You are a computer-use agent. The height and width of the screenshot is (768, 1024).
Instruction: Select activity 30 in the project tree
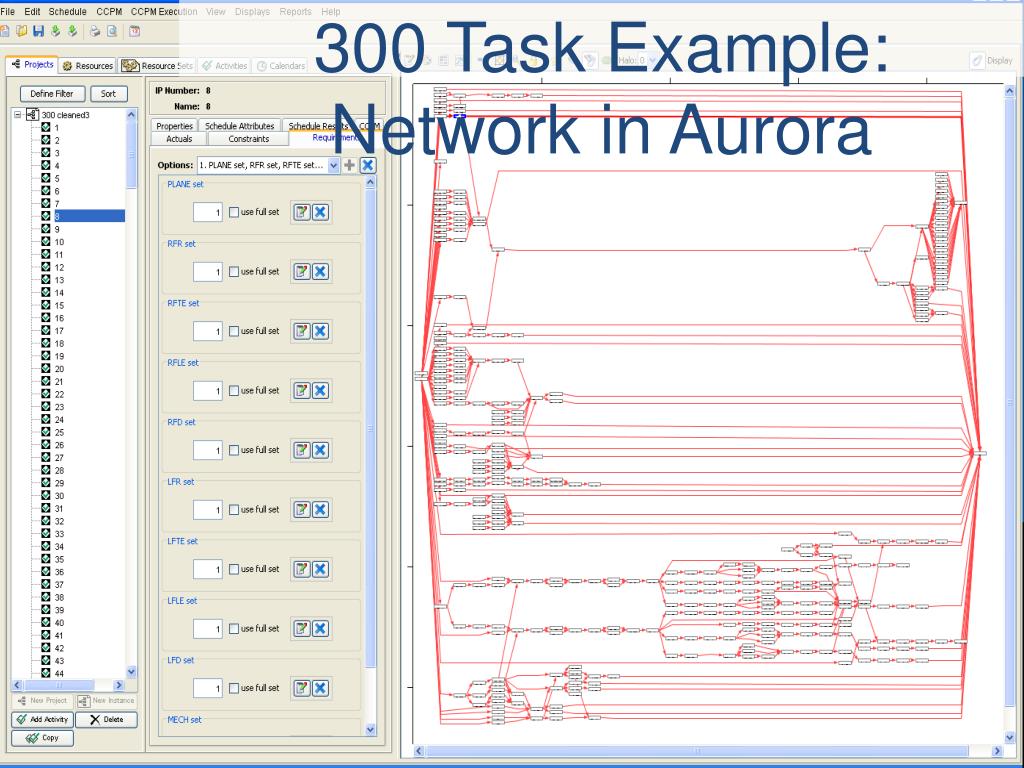tap(59, 496)
